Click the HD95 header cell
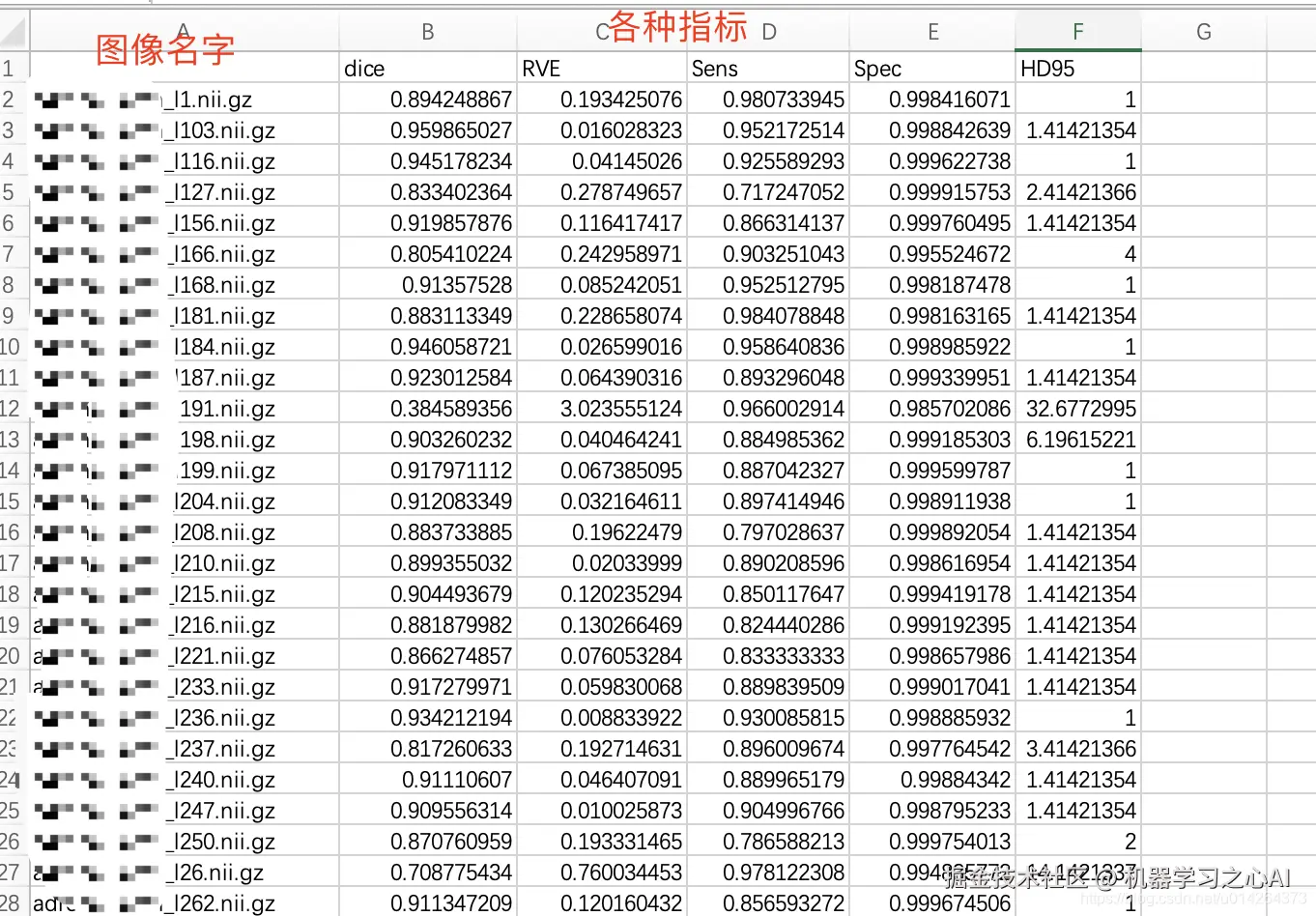 [x=1078, y=69]
